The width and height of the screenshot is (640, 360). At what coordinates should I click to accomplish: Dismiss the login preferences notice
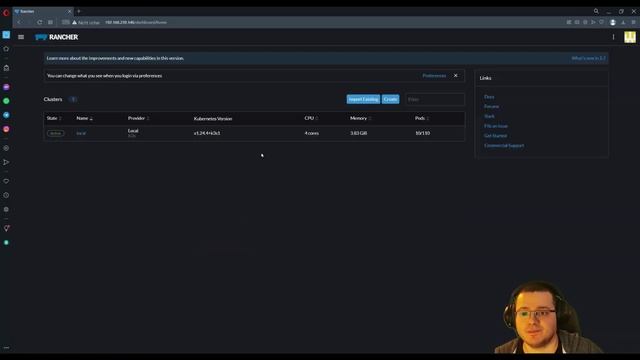click(x=456, y=76)
